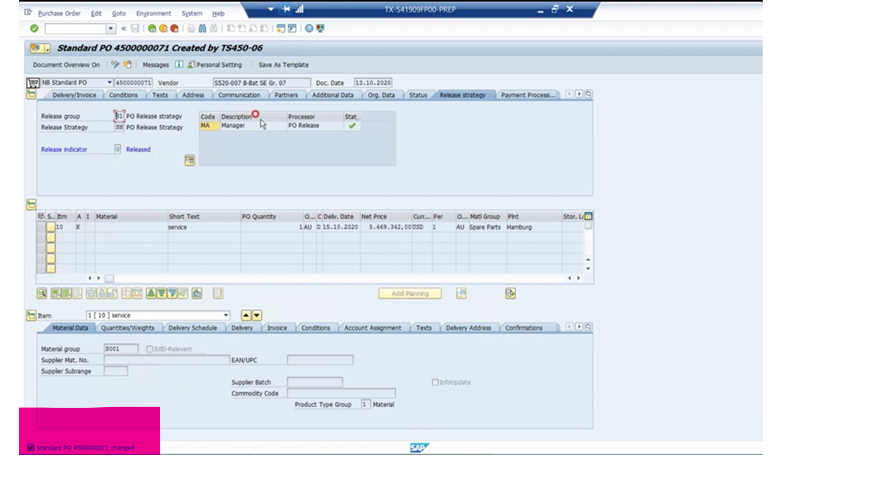Open the Environment menu
The height and width of the screenshot is (483, 876).
click(x=154, y=13)
